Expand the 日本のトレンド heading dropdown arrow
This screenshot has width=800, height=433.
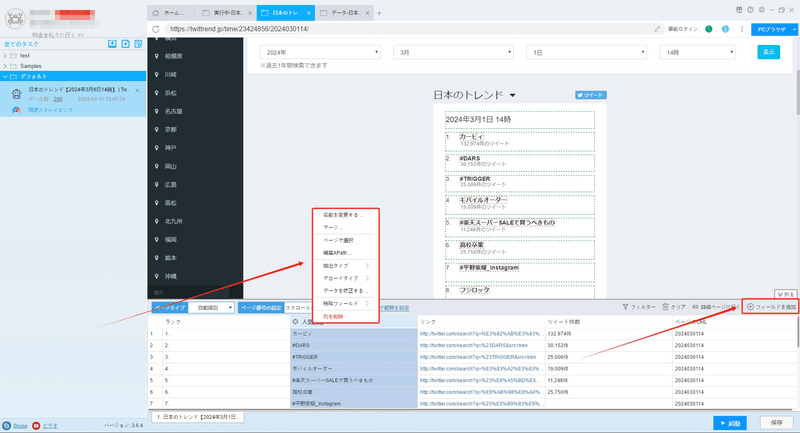point(513,95)
